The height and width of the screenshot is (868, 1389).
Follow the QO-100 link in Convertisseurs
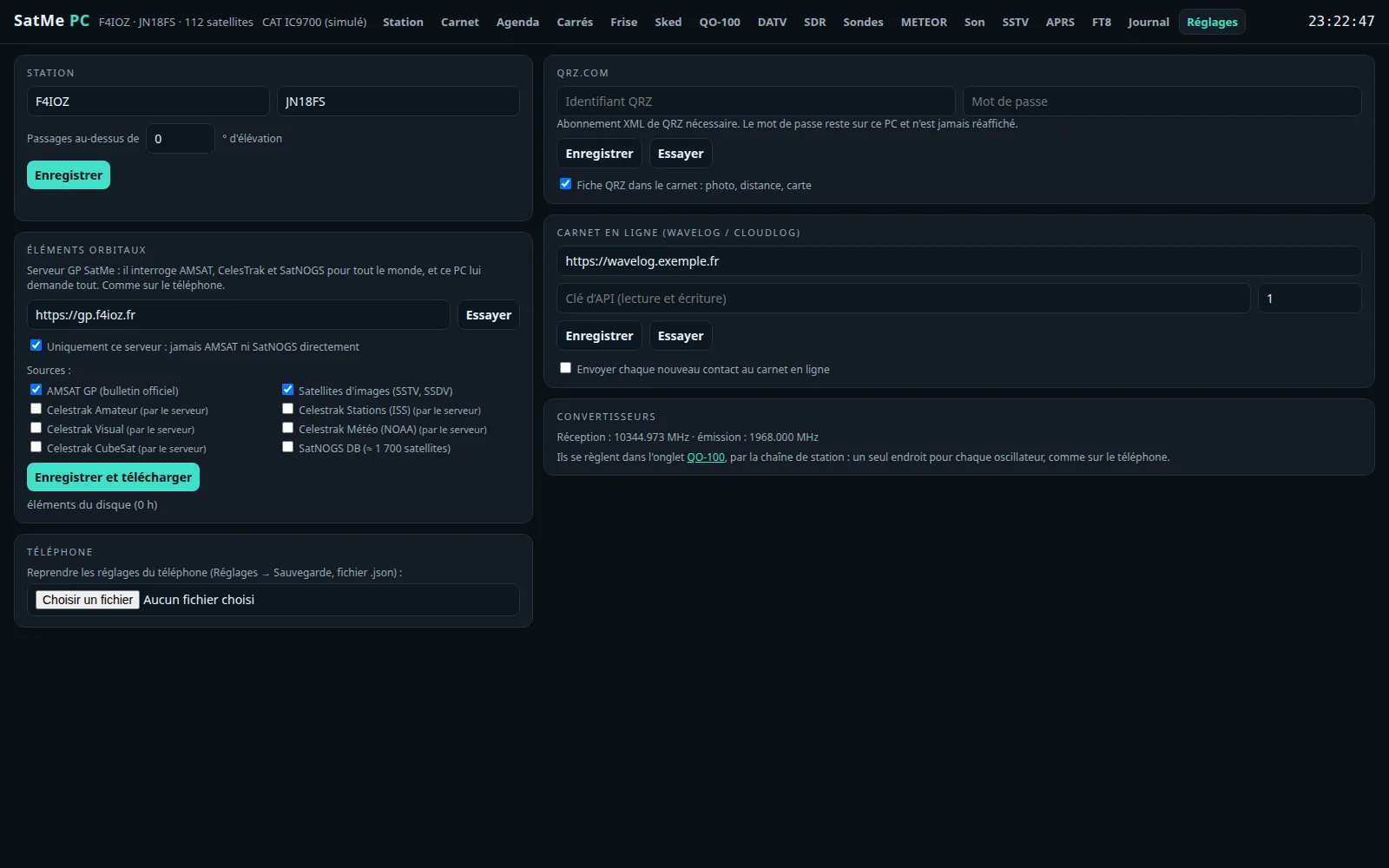pos(706,457)
